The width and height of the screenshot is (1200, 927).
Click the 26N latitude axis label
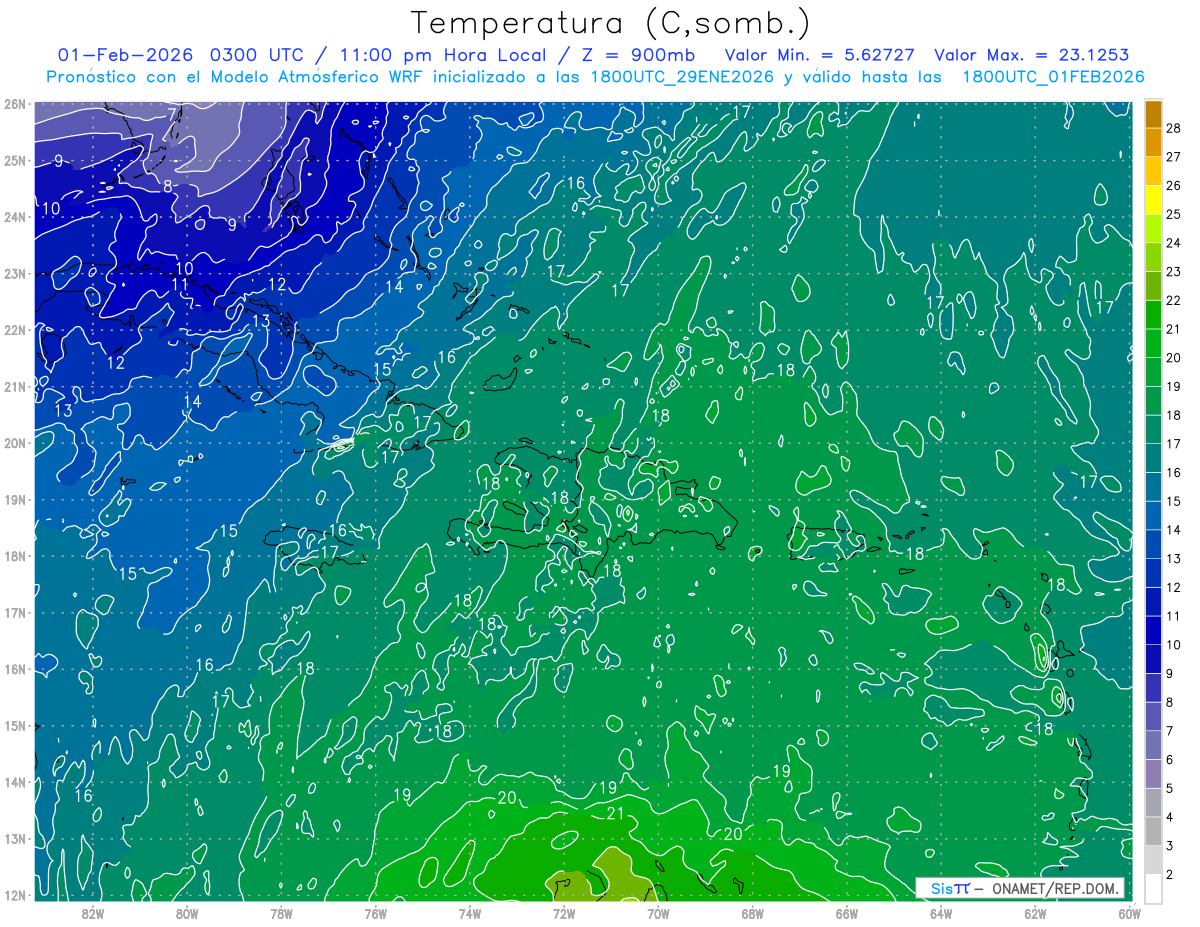click(x=14, y=104)
